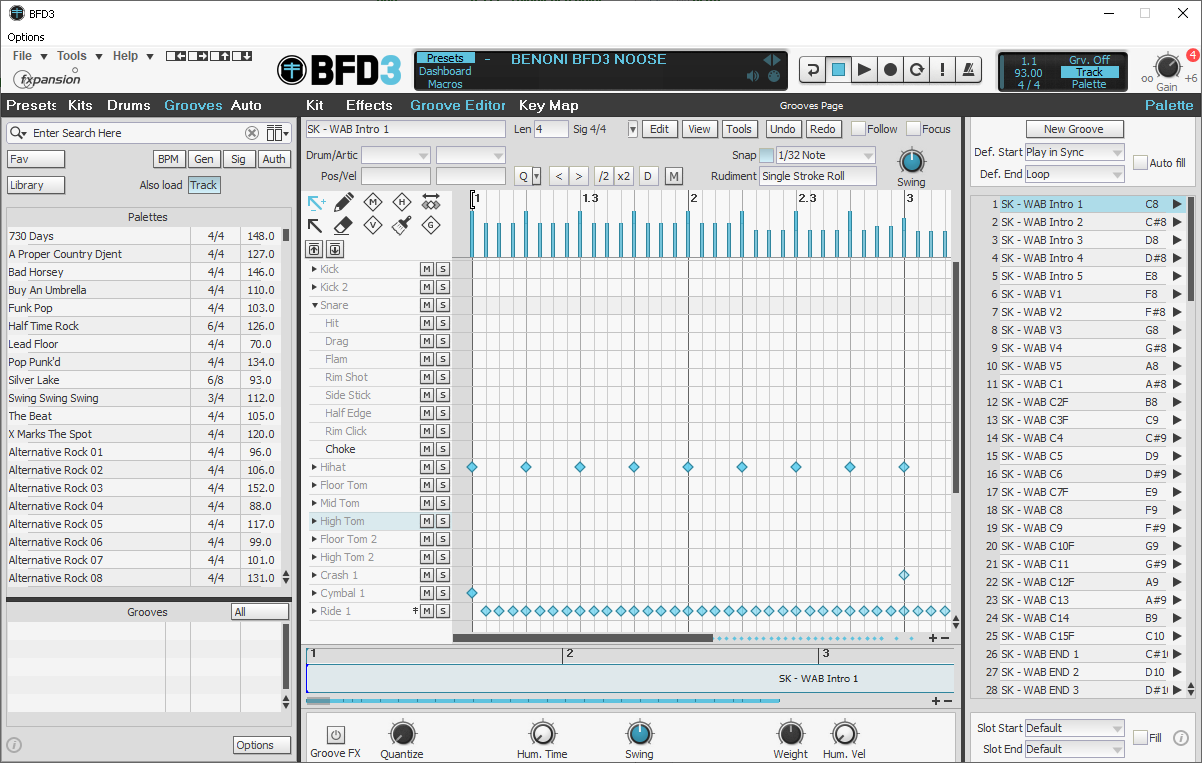
Task: Solo the Snare lane
Action: pyautogui.click(x=442, y=305)
